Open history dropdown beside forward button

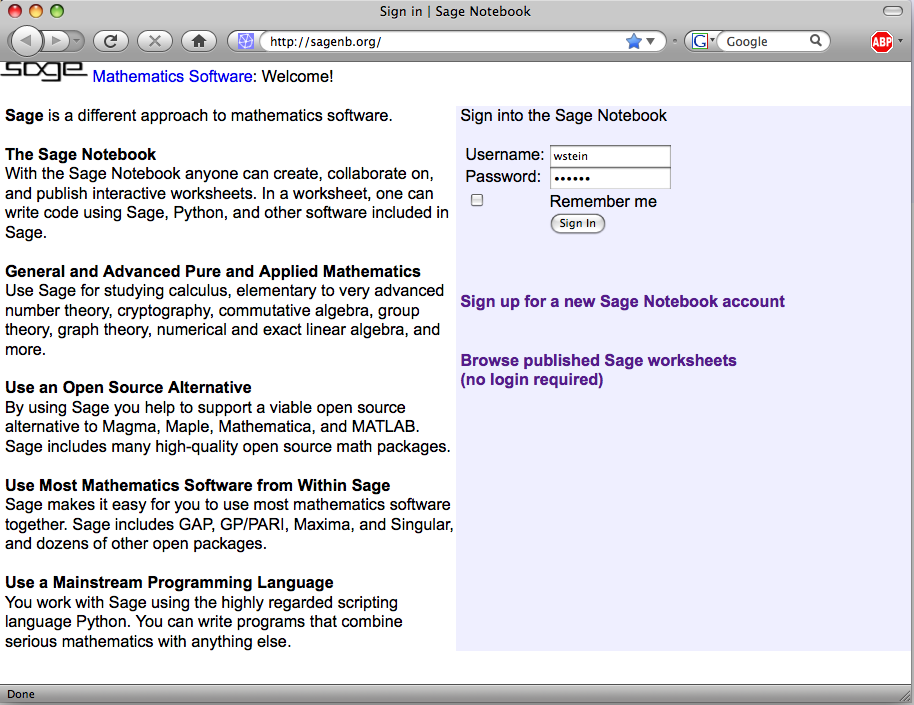[77, 41]
